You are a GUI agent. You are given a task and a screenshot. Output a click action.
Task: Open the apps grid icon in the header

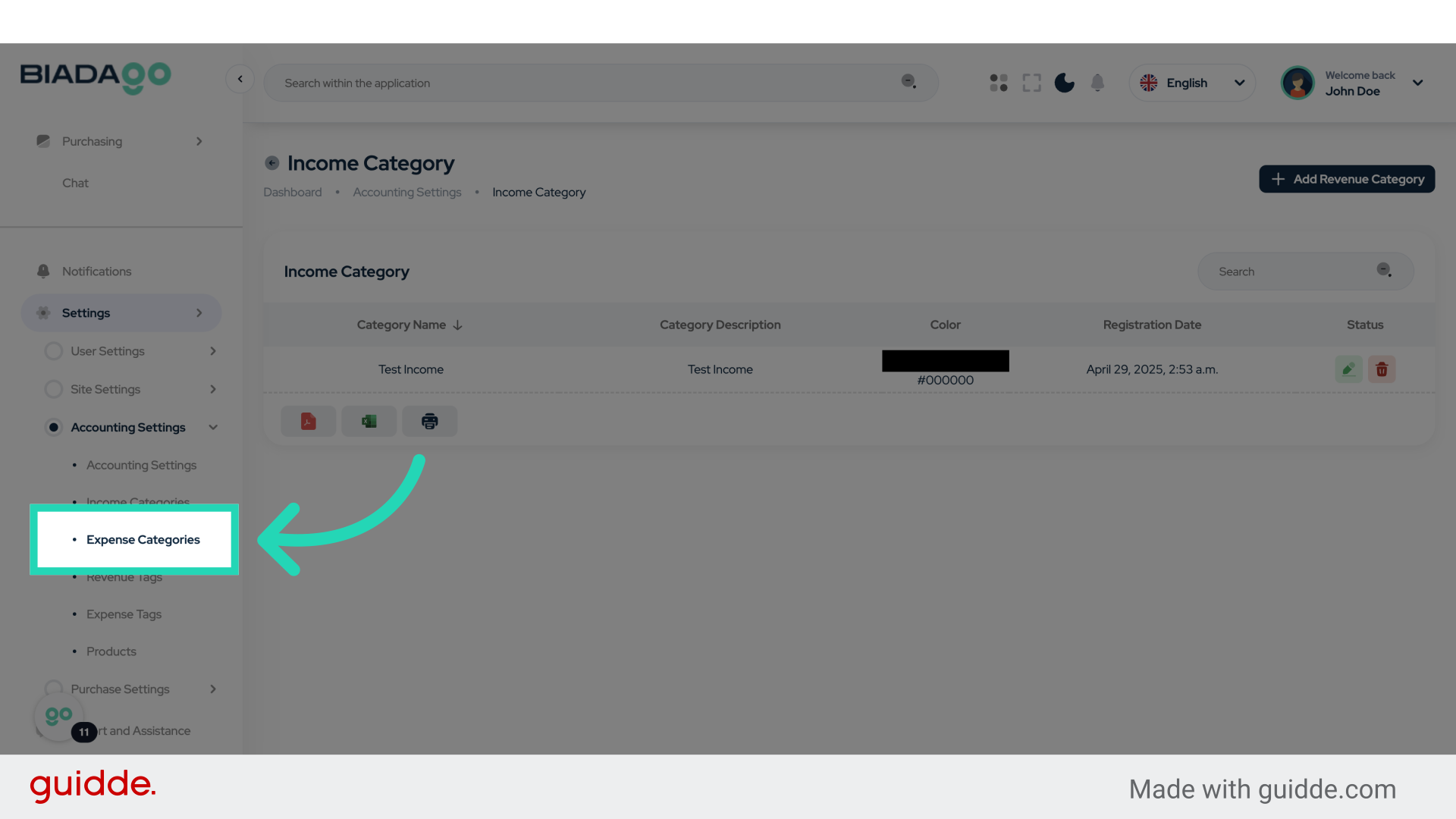pyautogui.click(x=998, y=83)
